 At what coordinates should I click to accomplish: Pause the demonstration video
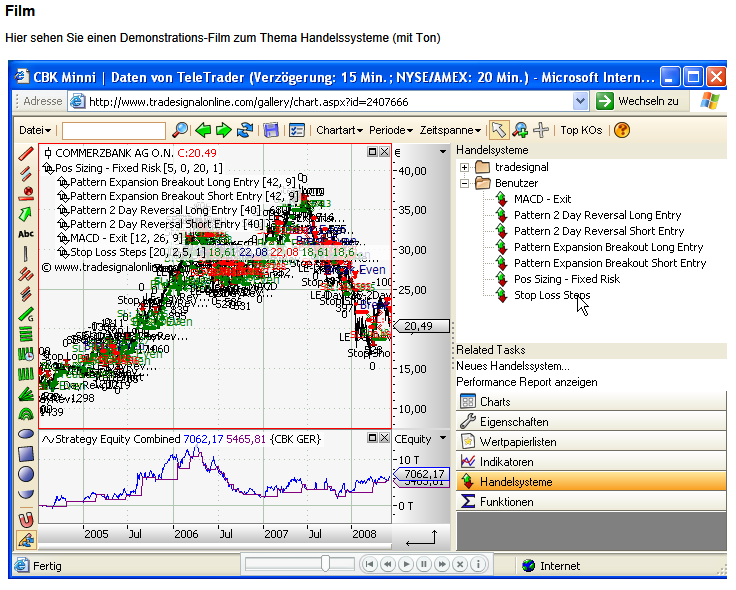tap(424, 564)
